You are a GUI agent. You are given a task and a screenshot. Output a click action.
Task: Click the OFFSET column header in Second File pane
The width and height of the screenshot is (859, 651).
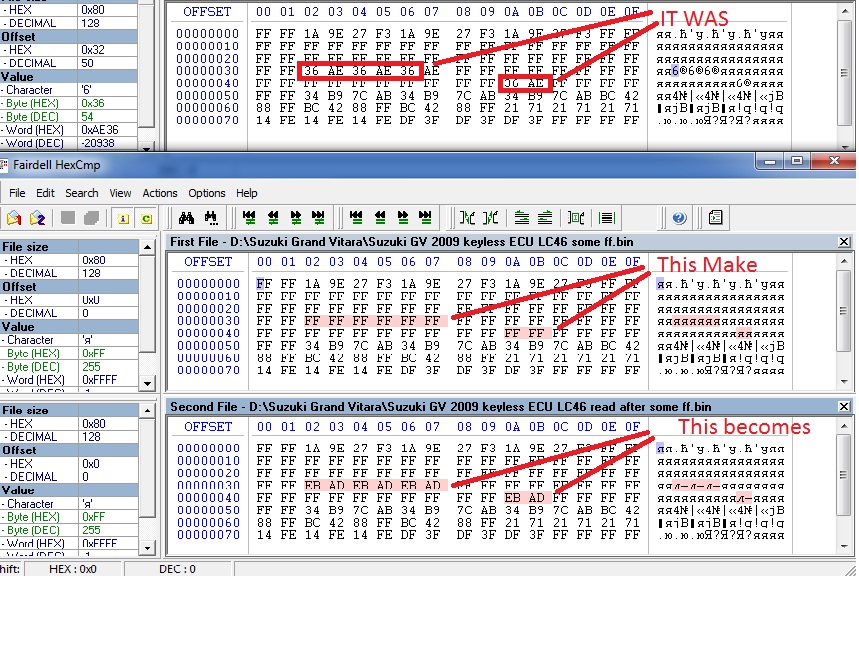208,426
